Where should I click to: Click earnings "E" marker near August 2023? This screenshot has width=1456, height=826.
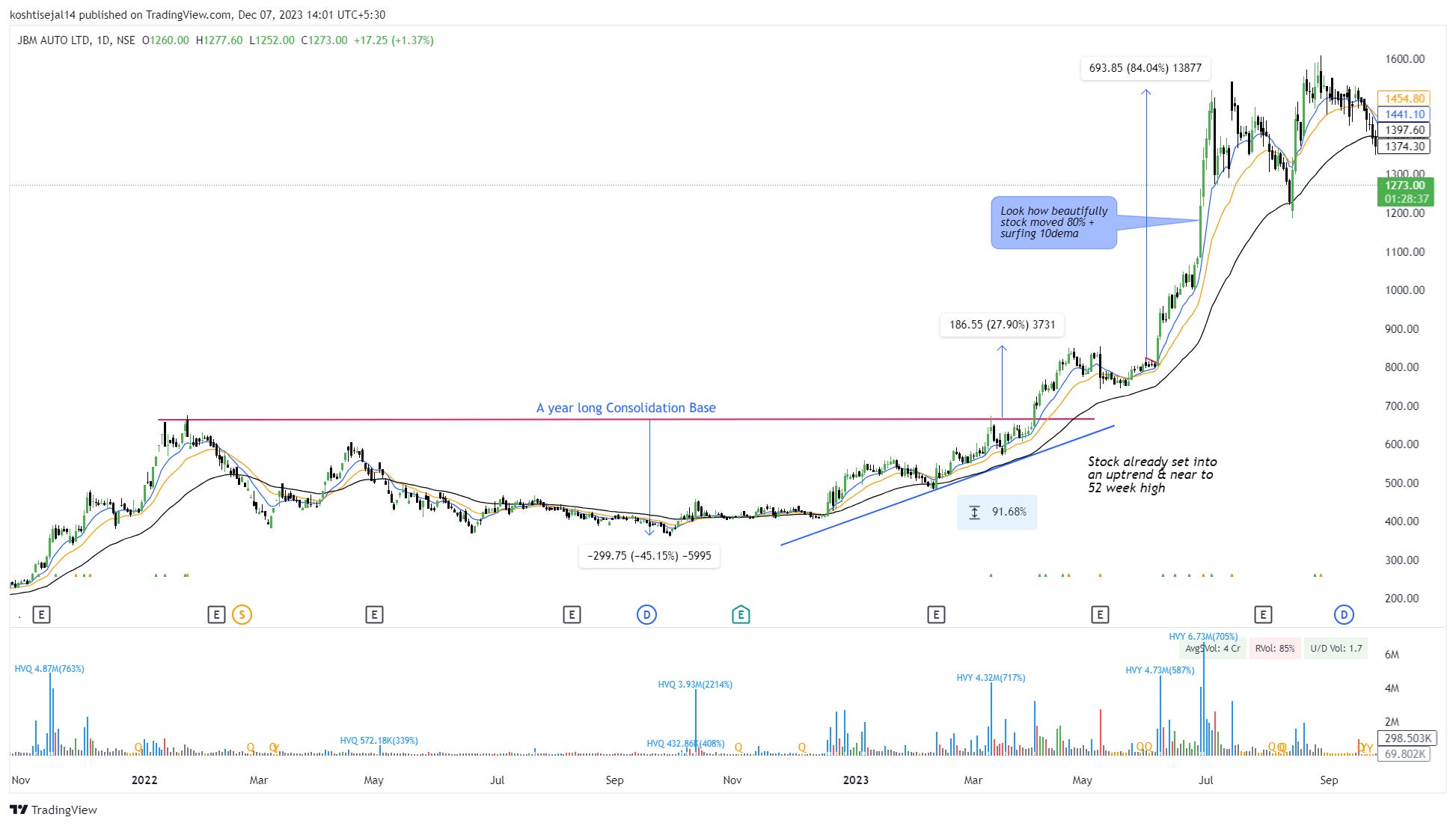pyautogui.click(x=1263, y=615)
